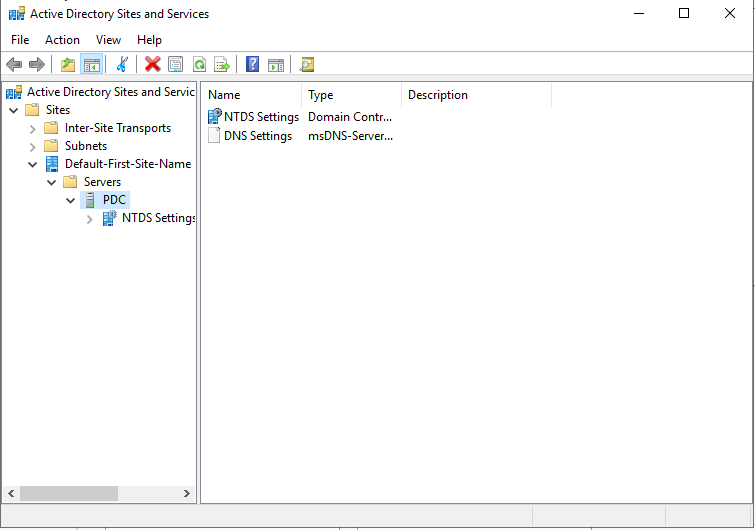755x530 pixels.
Task: Click the 'Domain Contr...' type cell
Action: click(350, 116)
